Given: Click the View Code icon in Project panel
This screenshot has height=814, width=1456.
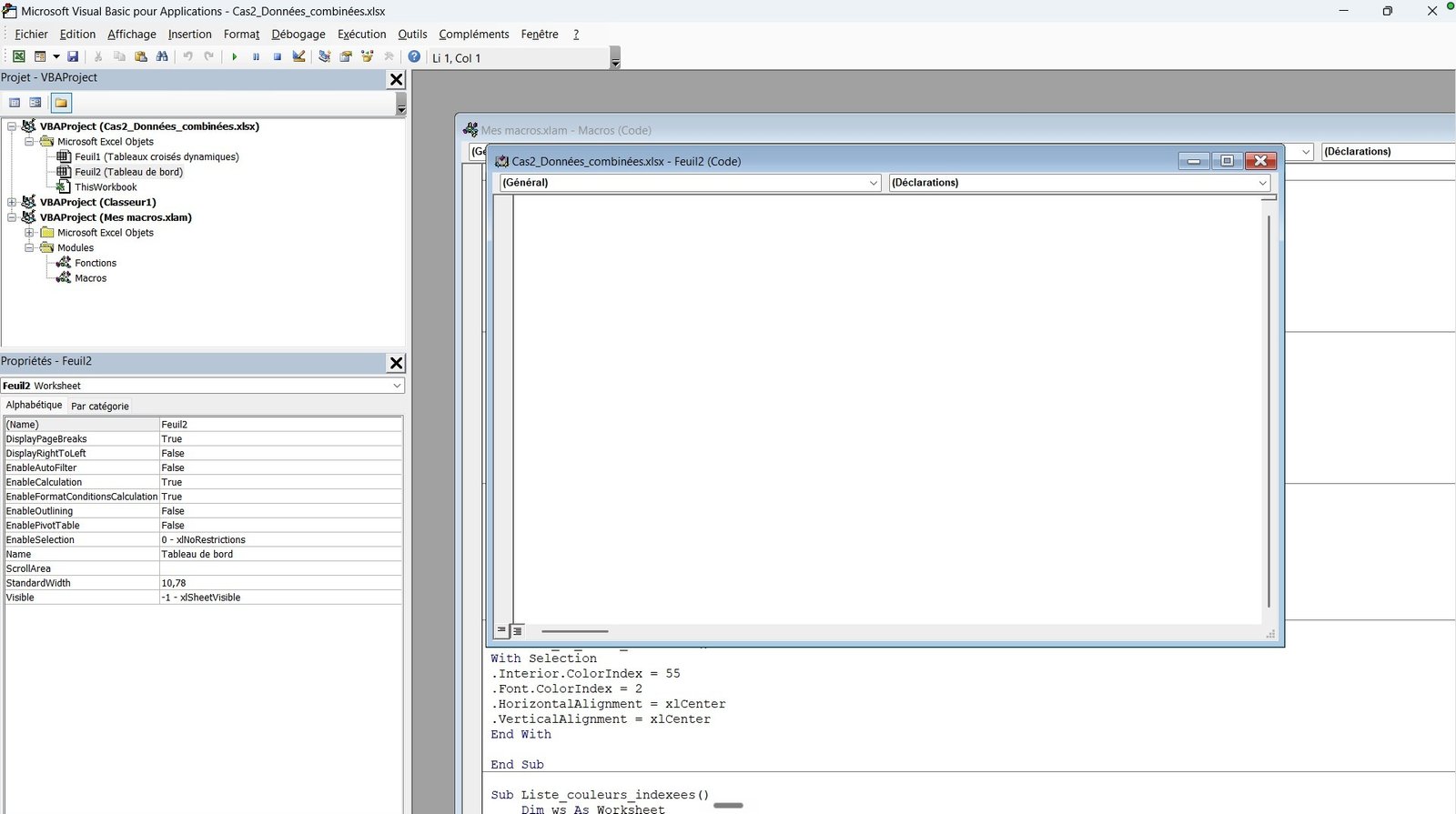Looking at the screenshot, I should tap(15, 103).
